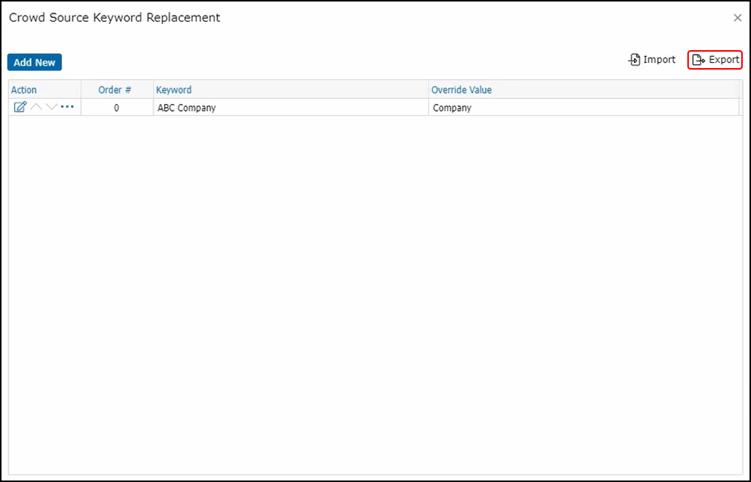
Task: Close the Crowd Source Keyword Replacement dialog
Action: click(x=737, y=18)
